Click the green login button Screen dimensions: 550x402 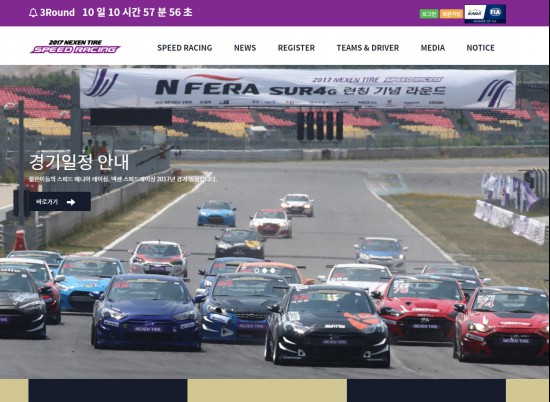[x=429, y=14]
